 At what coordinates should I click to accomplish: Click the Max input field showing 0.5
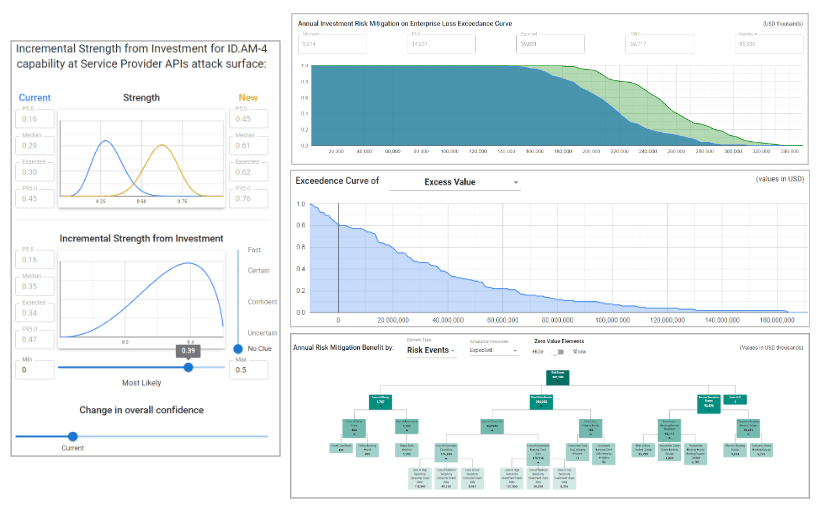click(249, 369)
